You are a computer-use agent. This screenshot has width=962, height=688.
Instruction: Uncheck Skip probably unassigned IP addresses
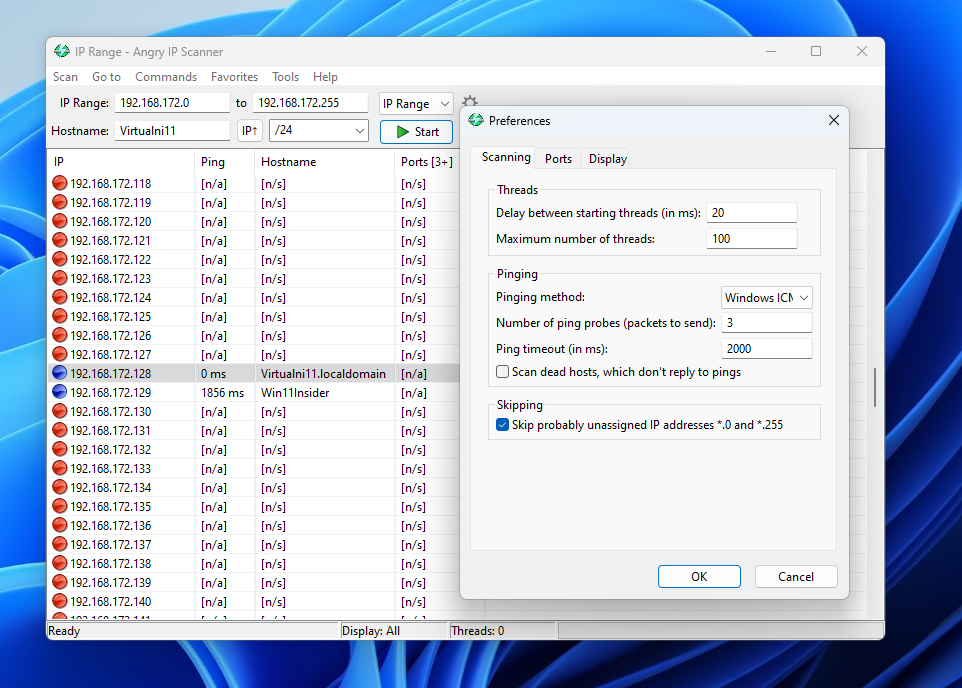502,424
